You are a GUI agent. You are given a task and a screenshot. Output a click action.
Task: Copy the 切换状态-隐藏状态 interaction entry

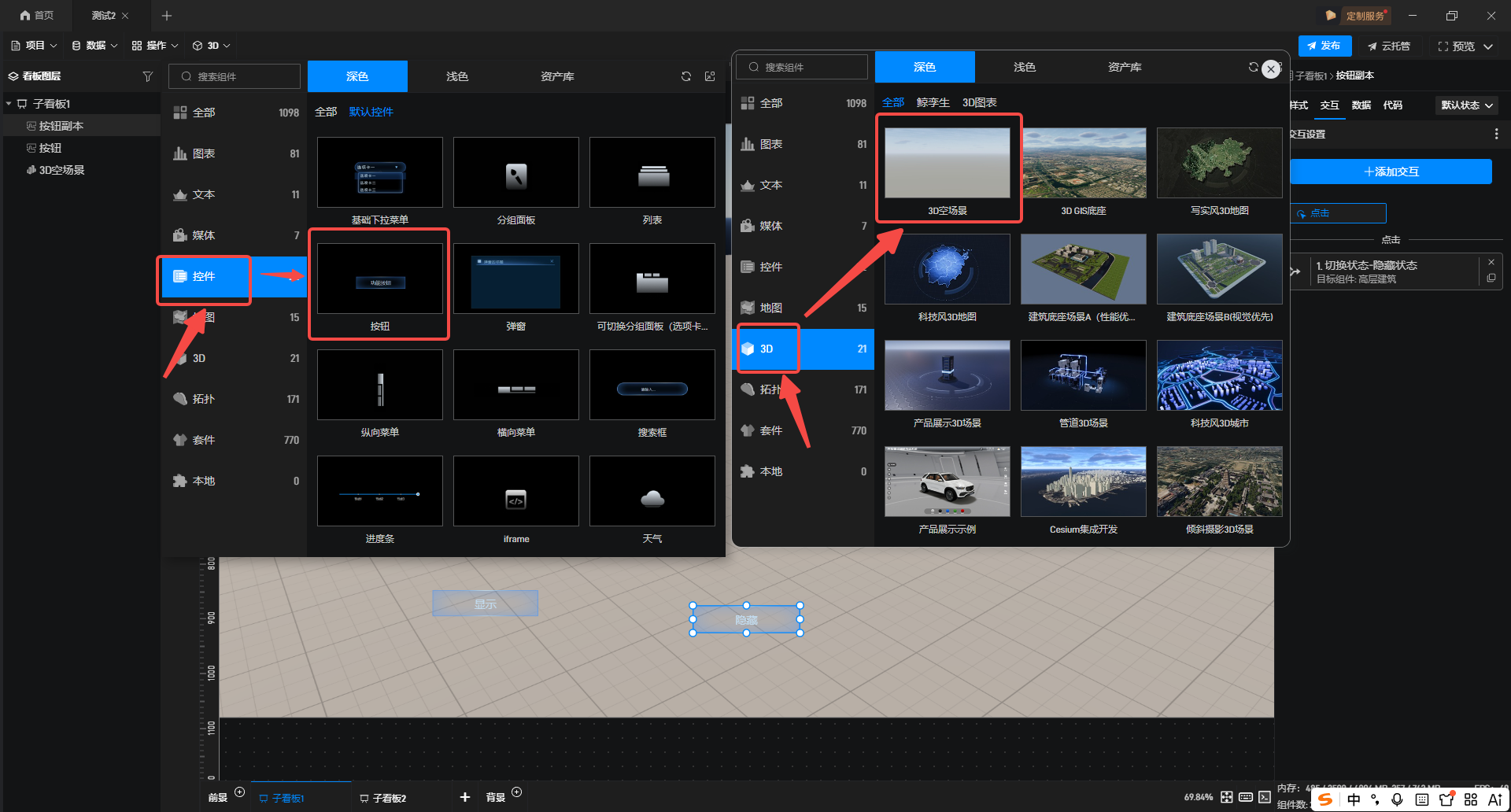1491,279
